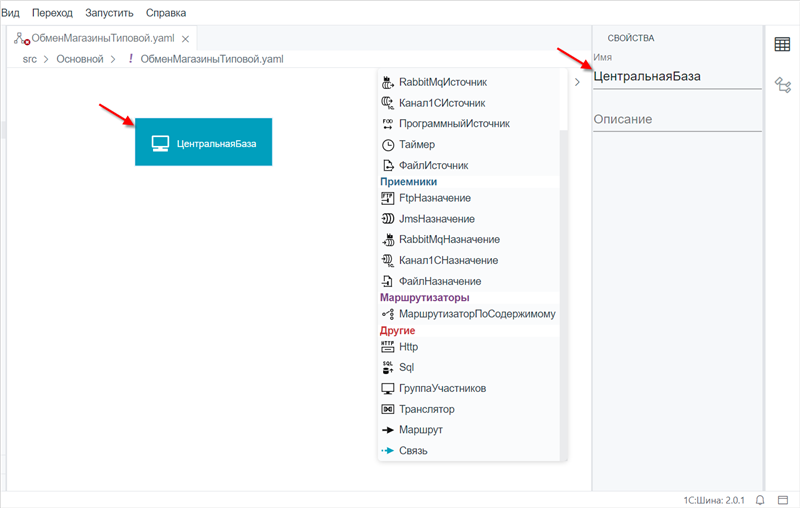
Task: Select the JmsНазначение icon
Action: point(388,219)
